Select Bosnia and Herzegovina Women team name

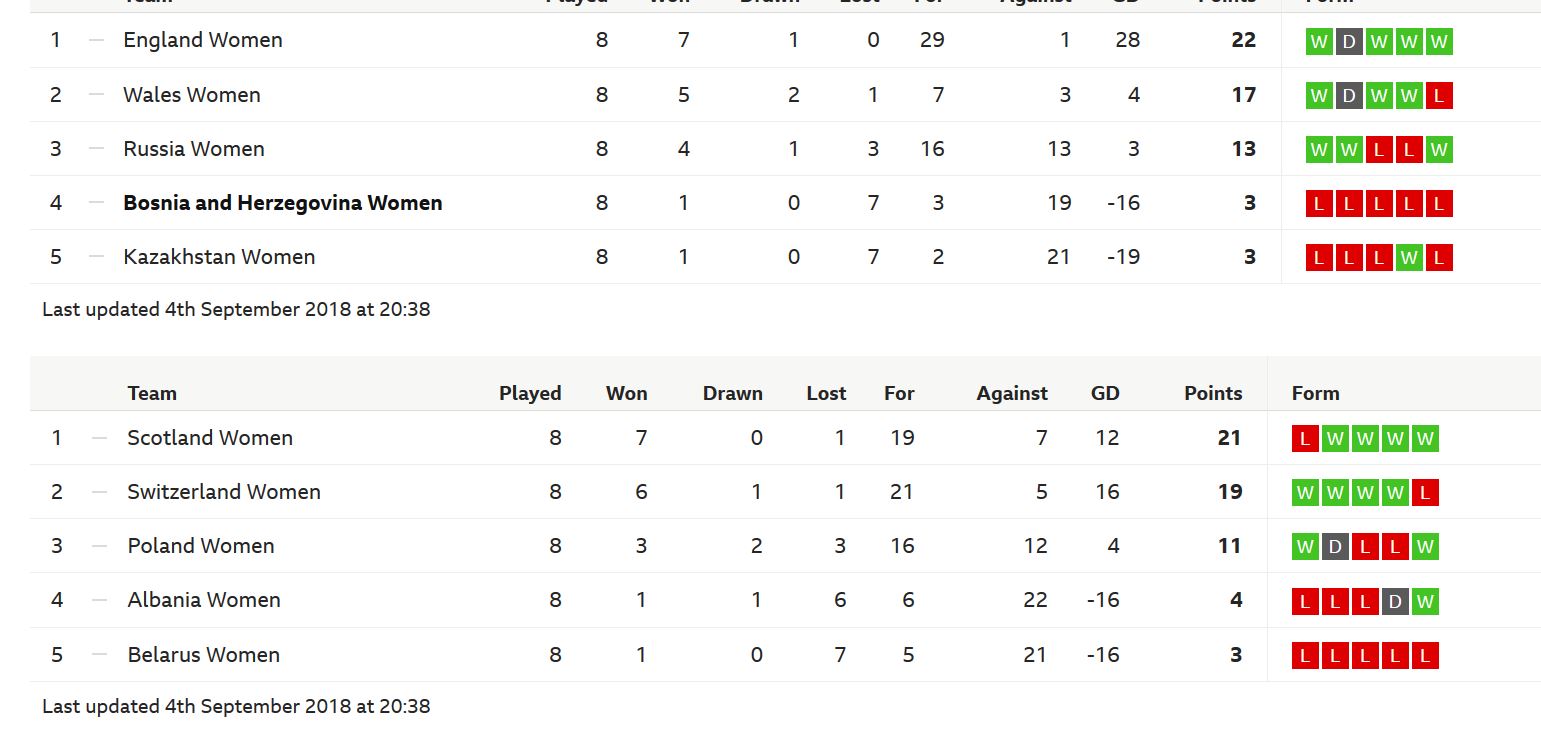(x=283, y=203)
